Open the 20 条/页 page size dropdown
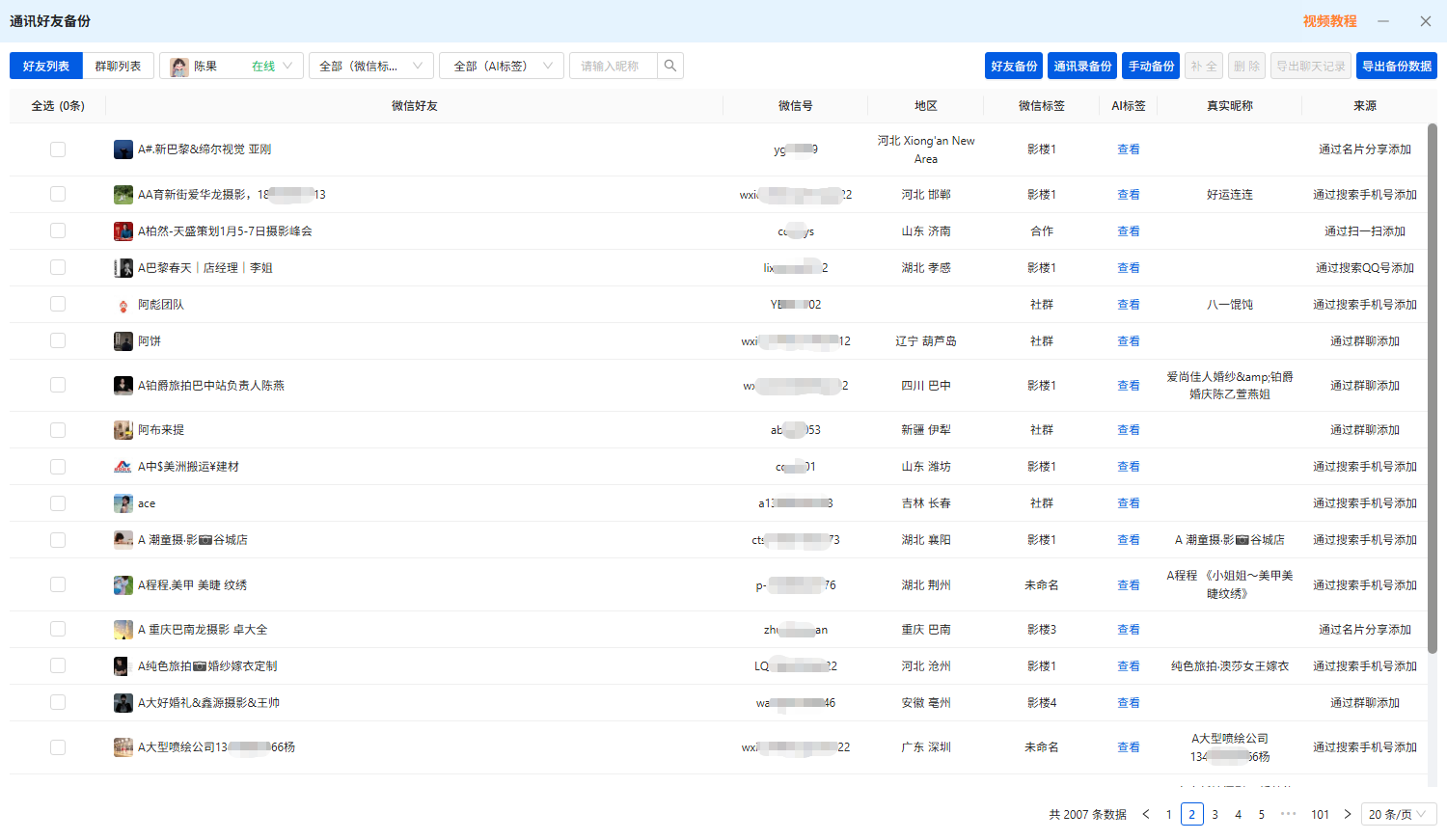Image resolution: width=1447 pixels, height=840 pixels. pyautogui.click(x=1399, y=815)
